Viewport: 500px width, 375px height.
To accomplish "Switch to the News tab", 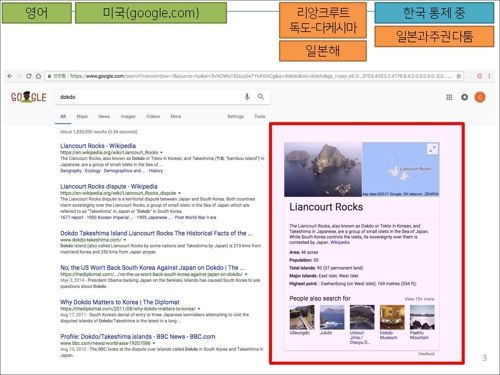I will point(104,116).
